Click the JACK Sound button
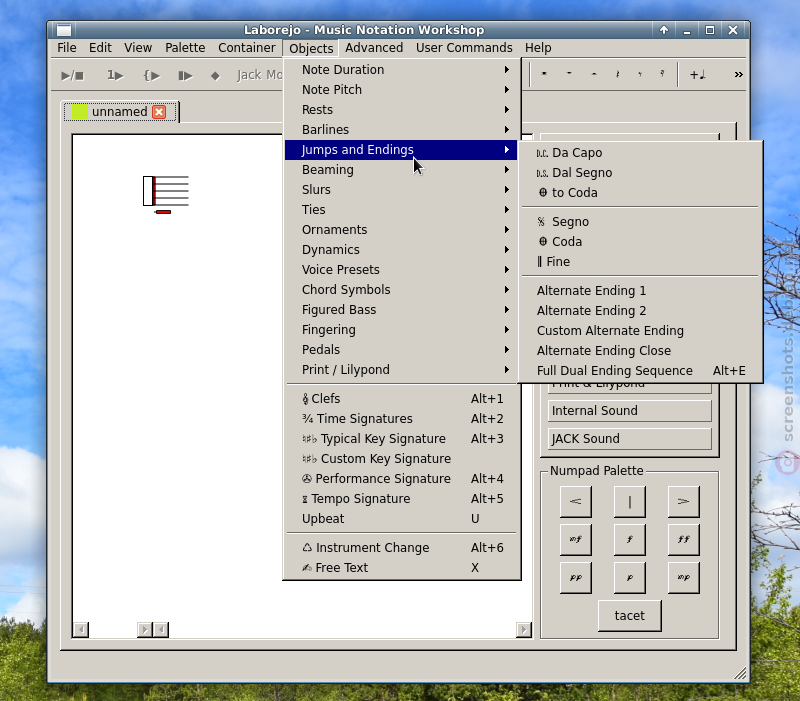The image size is (800, 701). click(630, 439)
